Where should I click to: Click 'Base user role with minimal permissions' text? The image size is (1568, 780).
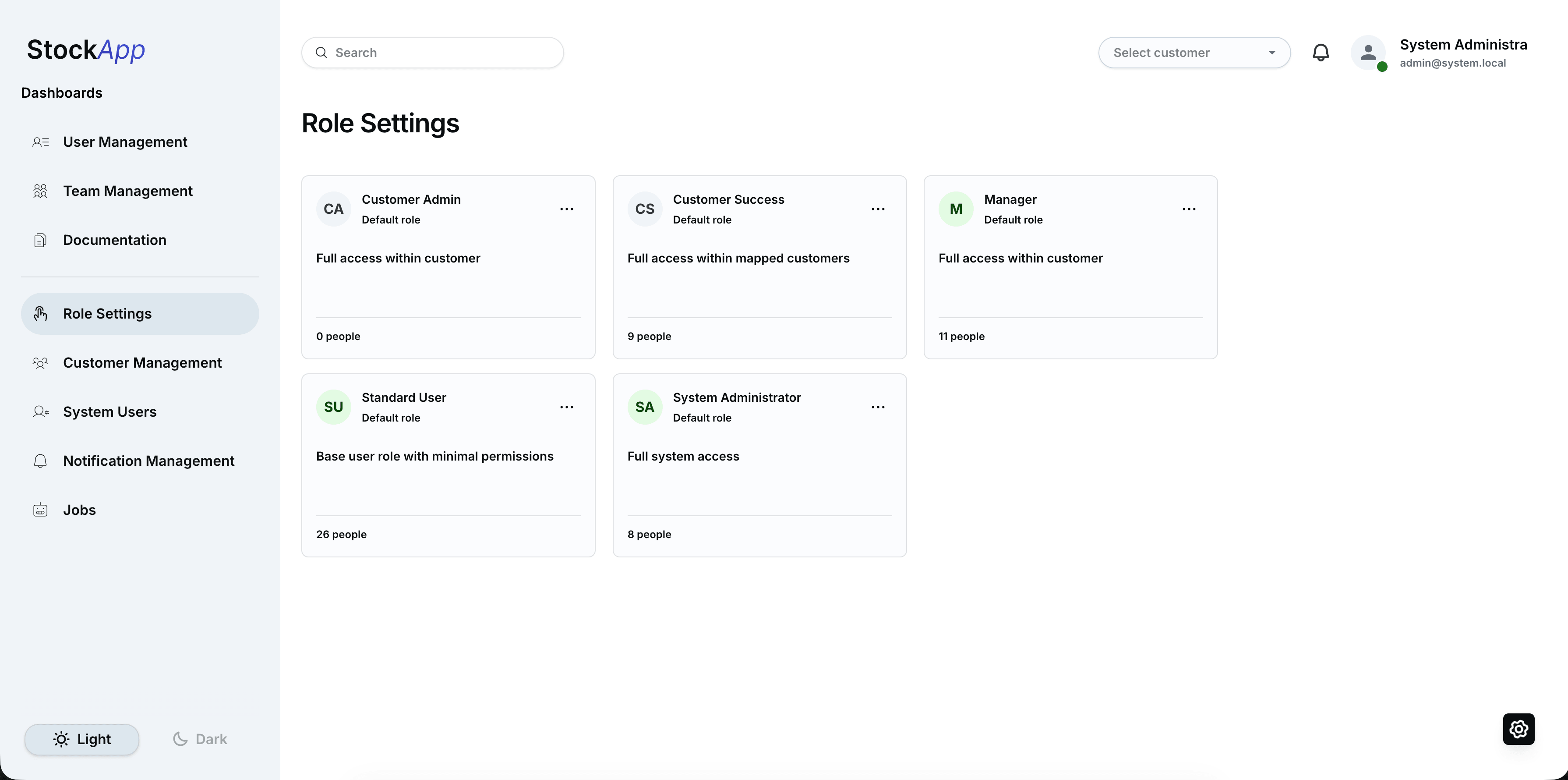(x=434, y=456)
